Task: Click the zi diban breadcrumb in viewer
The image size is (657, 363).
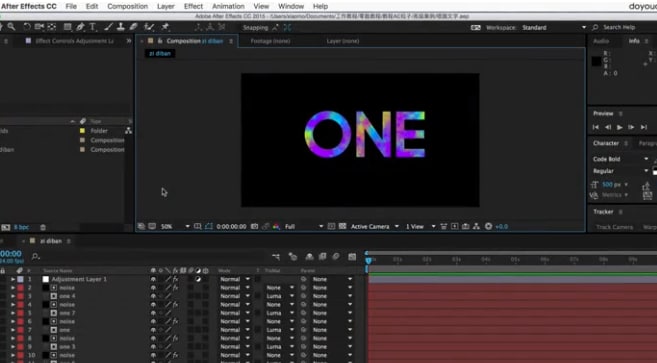Action: [160, 54]
